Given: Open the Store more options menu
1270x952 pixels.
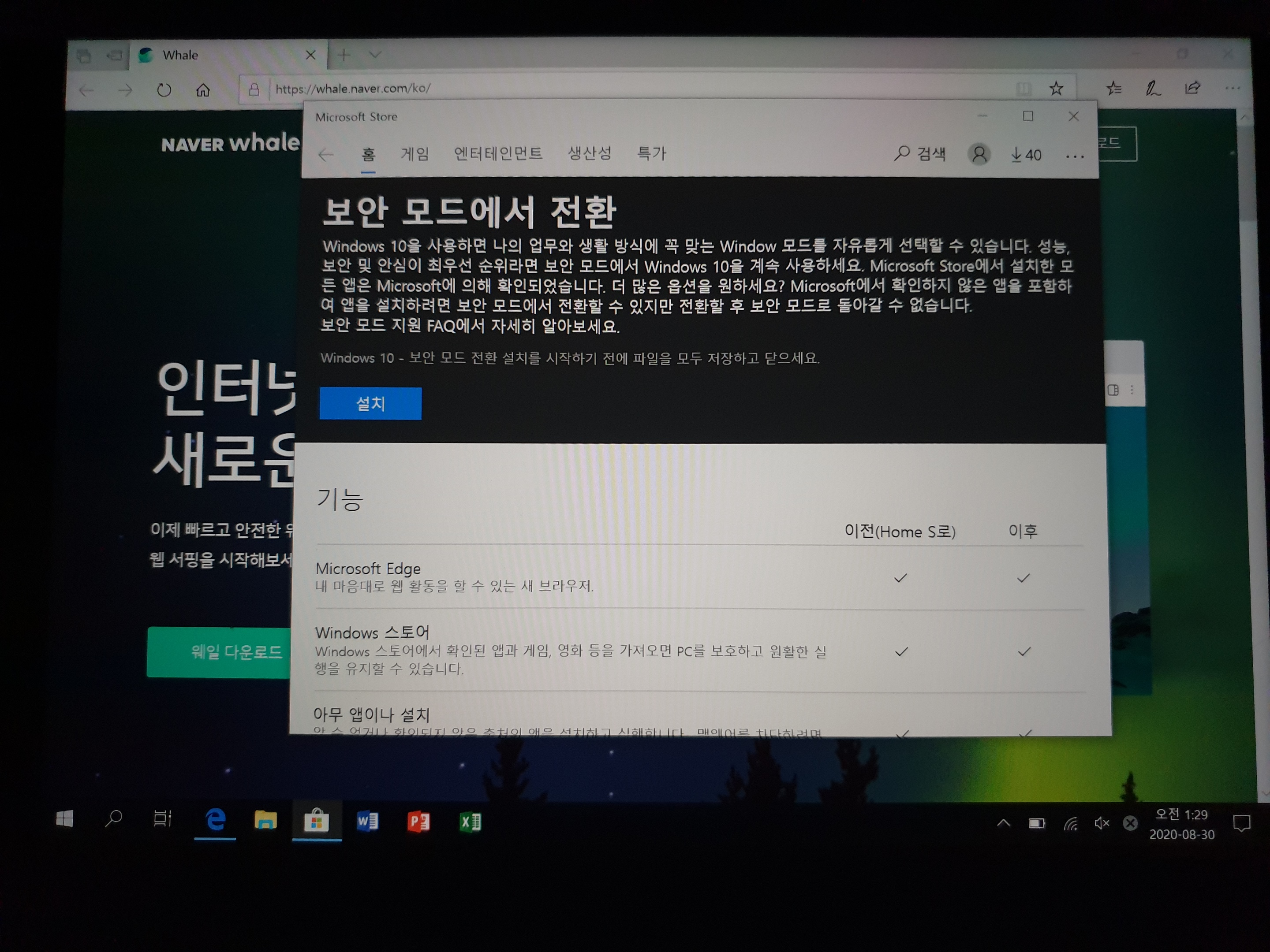Looking at the screenshot, I should click(x=1074, y=156).
